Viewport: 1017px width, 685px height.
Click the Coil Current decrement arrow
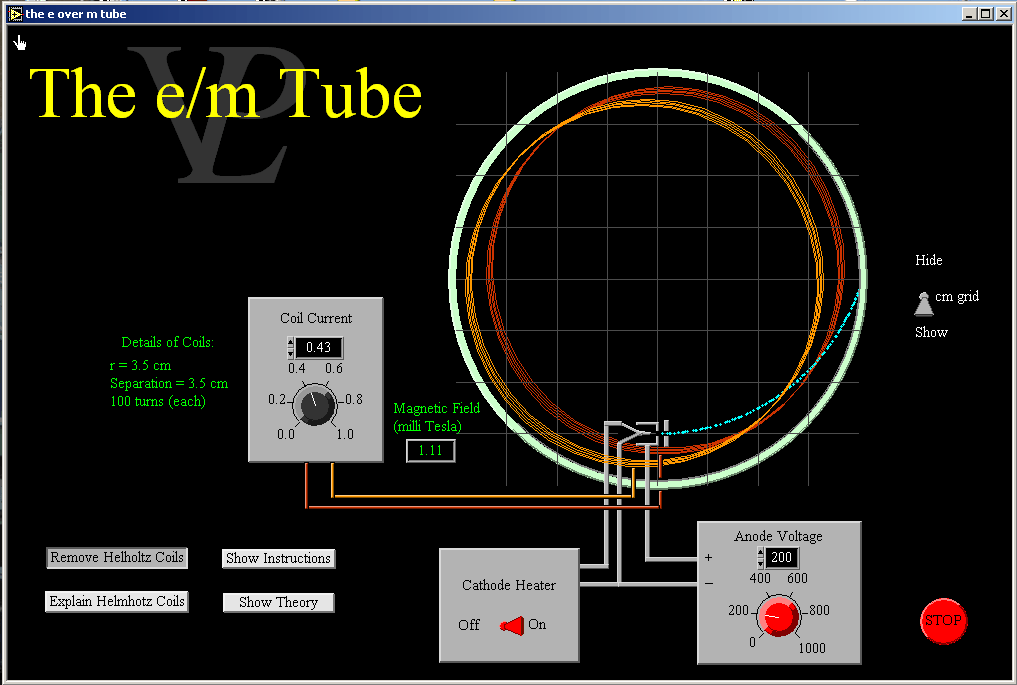coord(290,353)
